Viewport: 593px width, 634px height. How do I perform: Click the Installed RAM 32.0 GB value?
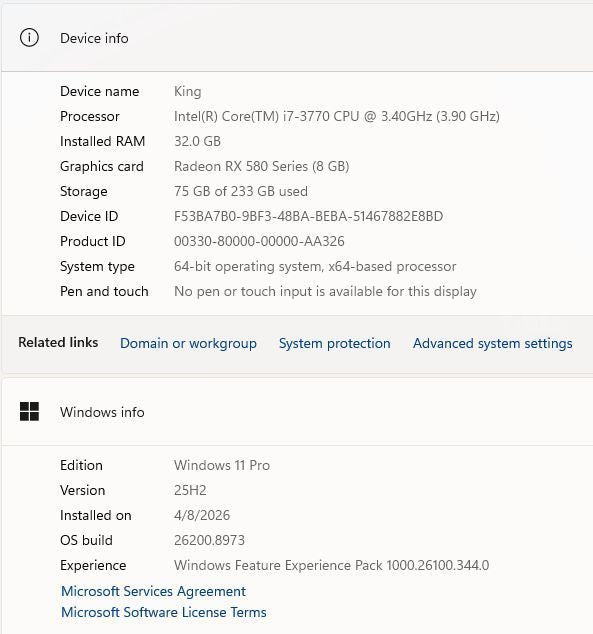[197, 142]
